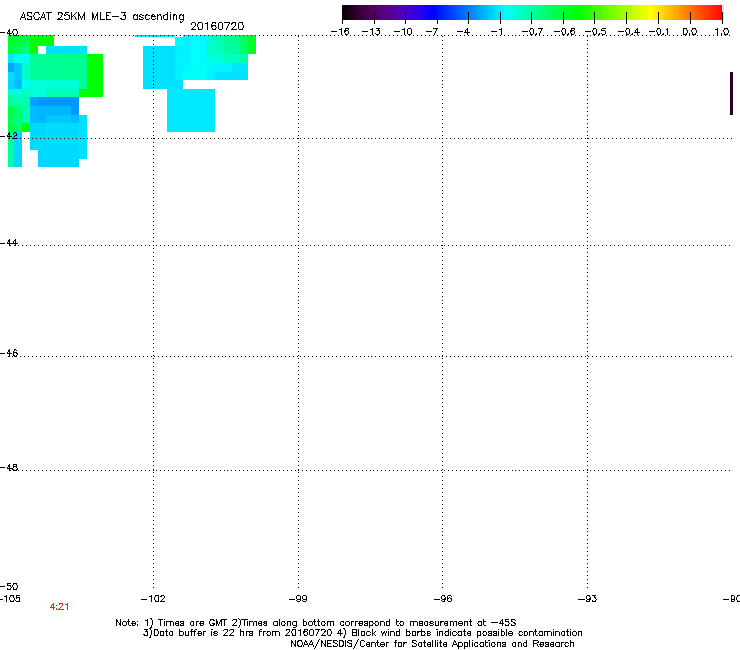The image size is (740, 650).
Task: Click the -0.1 color scale label
Action: 659,32
